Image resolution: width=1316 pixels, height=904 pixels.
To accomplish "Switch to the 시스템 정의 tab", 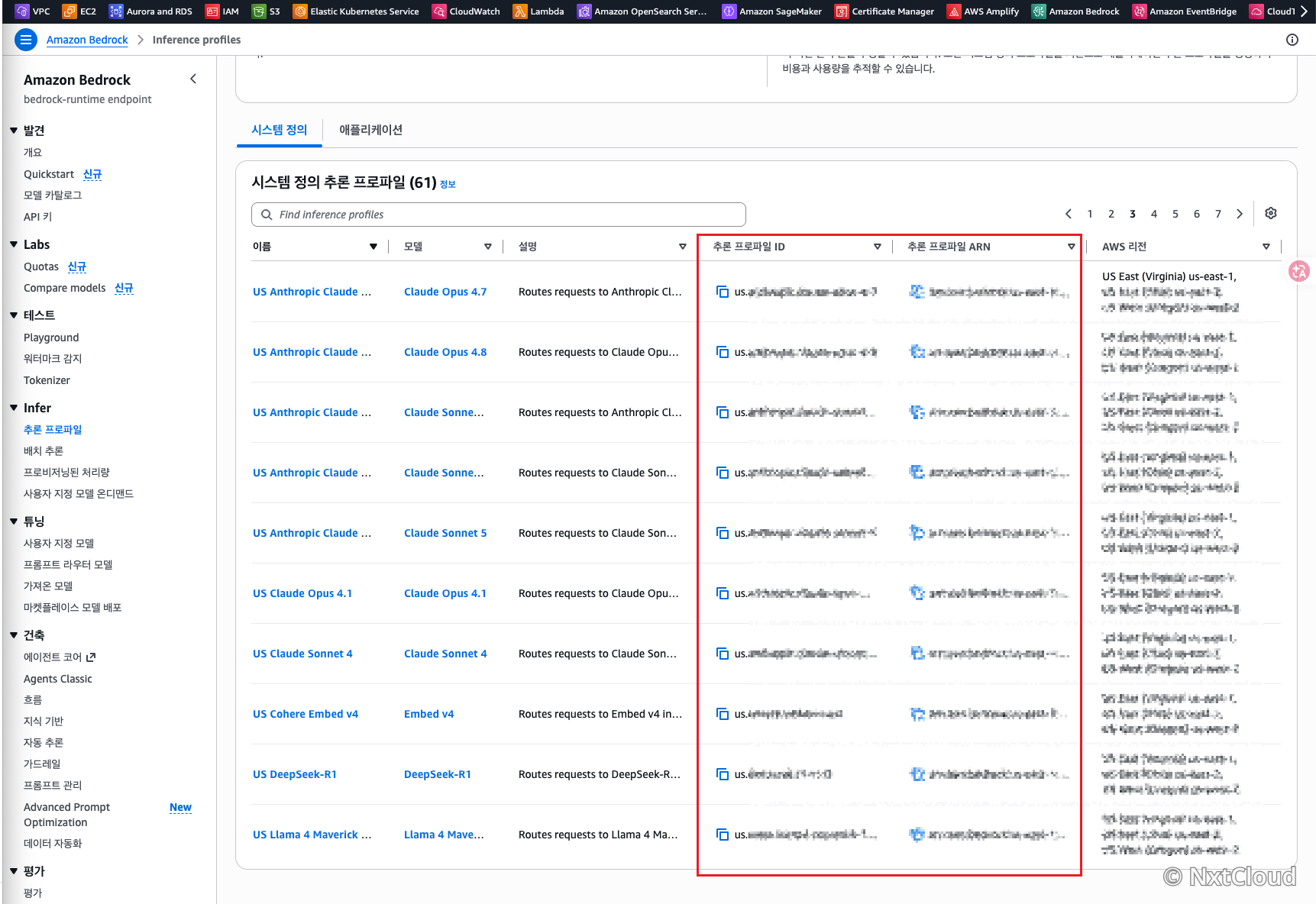I will (280, 130).
